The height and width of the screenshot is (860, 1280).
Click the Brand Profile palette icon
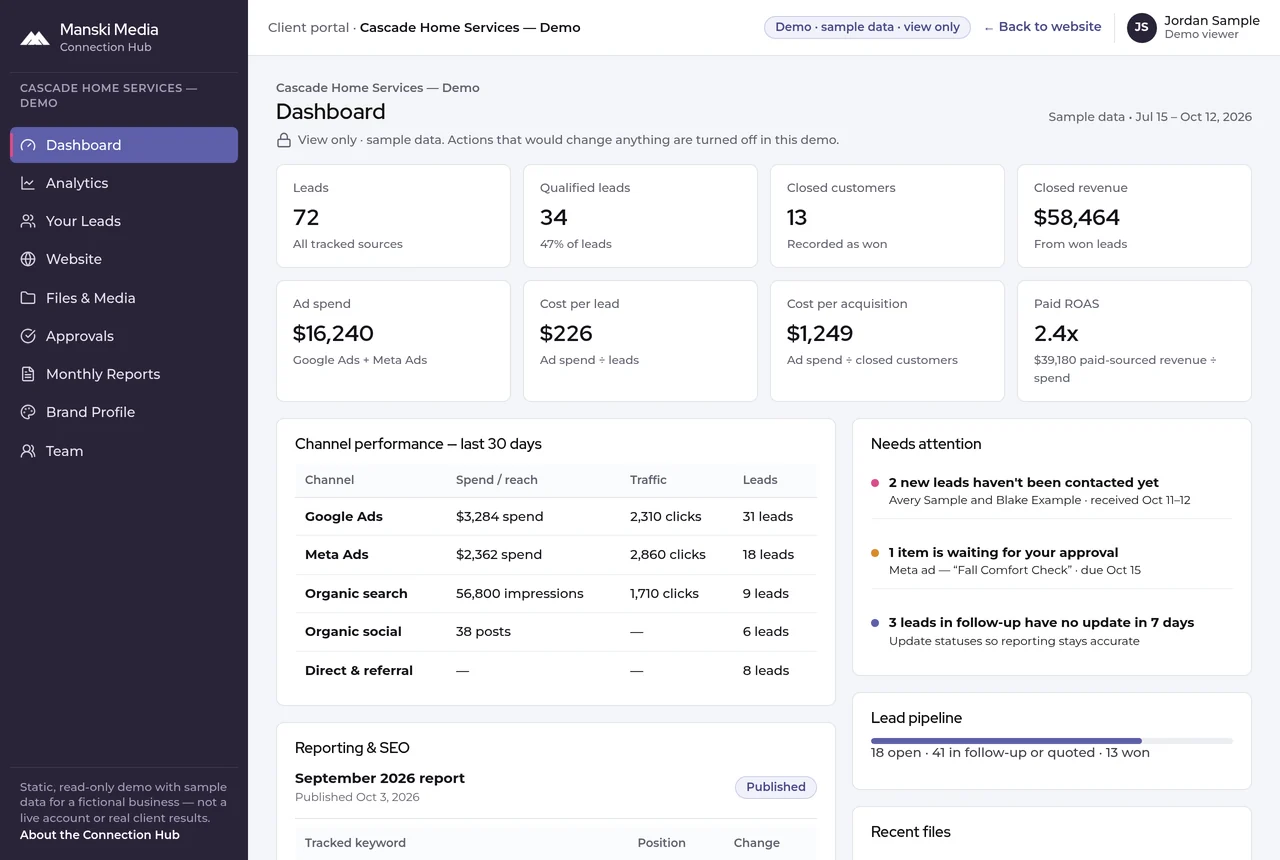click(28, 412)
